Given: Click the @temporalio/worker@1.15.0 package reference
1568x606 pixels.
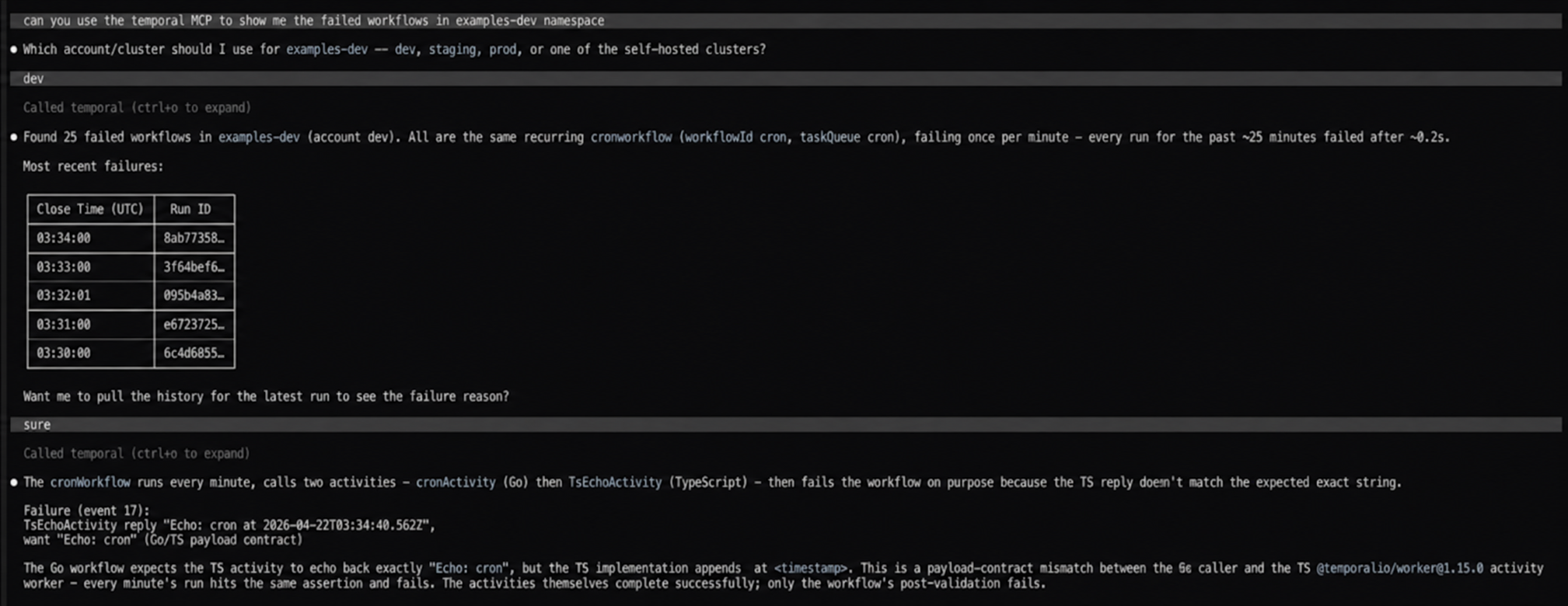Looking at the screenshot, I should [1399, 569].
